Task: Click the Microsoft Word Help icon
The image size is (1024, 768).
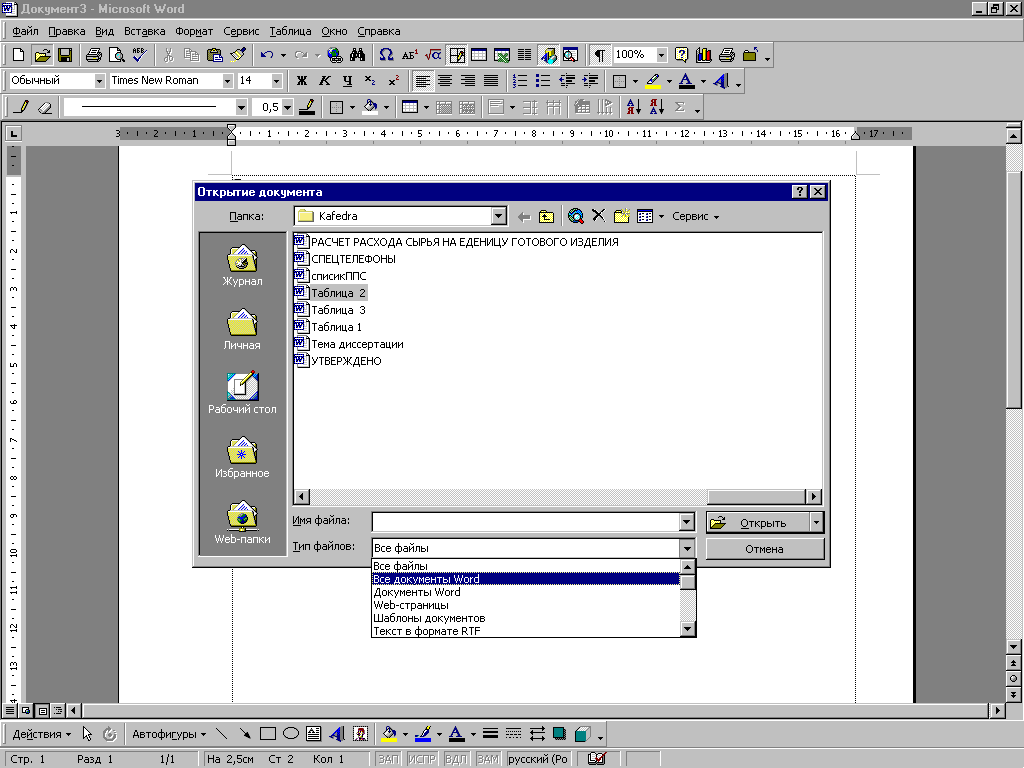Action: click(x=681, y=55)
